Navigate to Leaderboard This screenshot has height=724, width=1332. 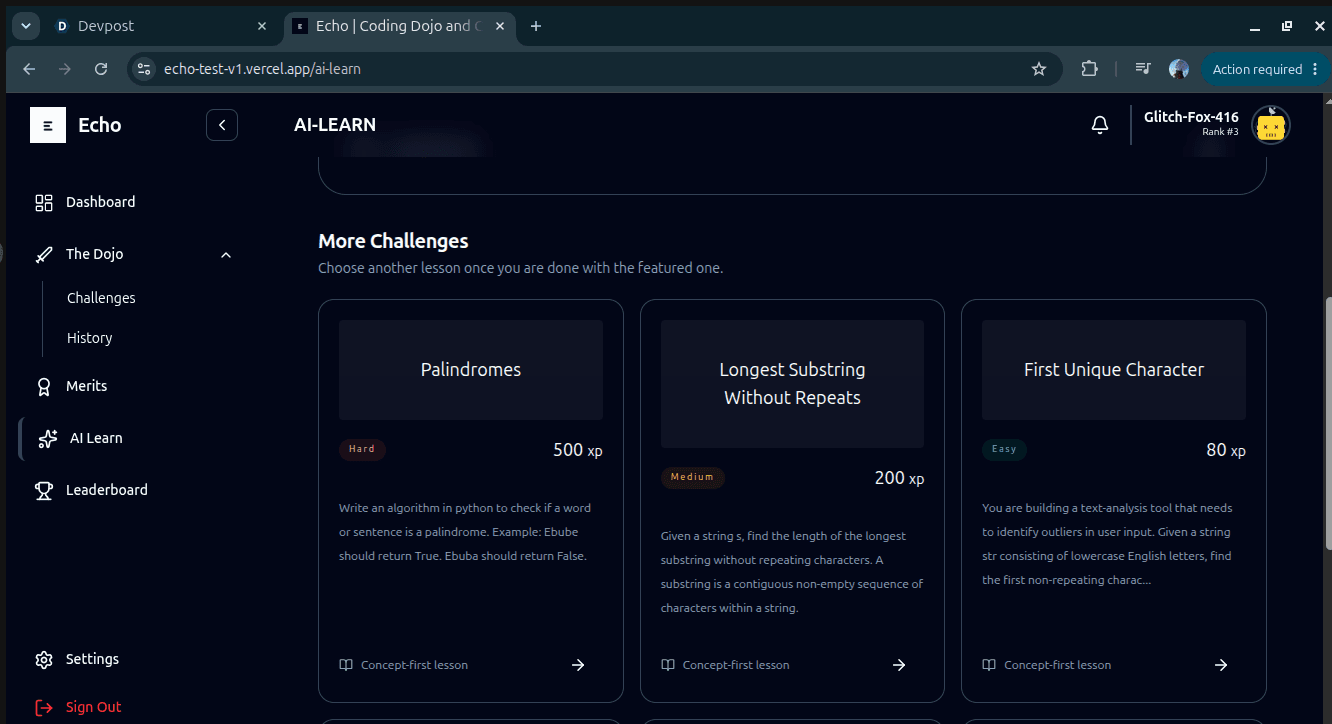click(x=107, y=490)
